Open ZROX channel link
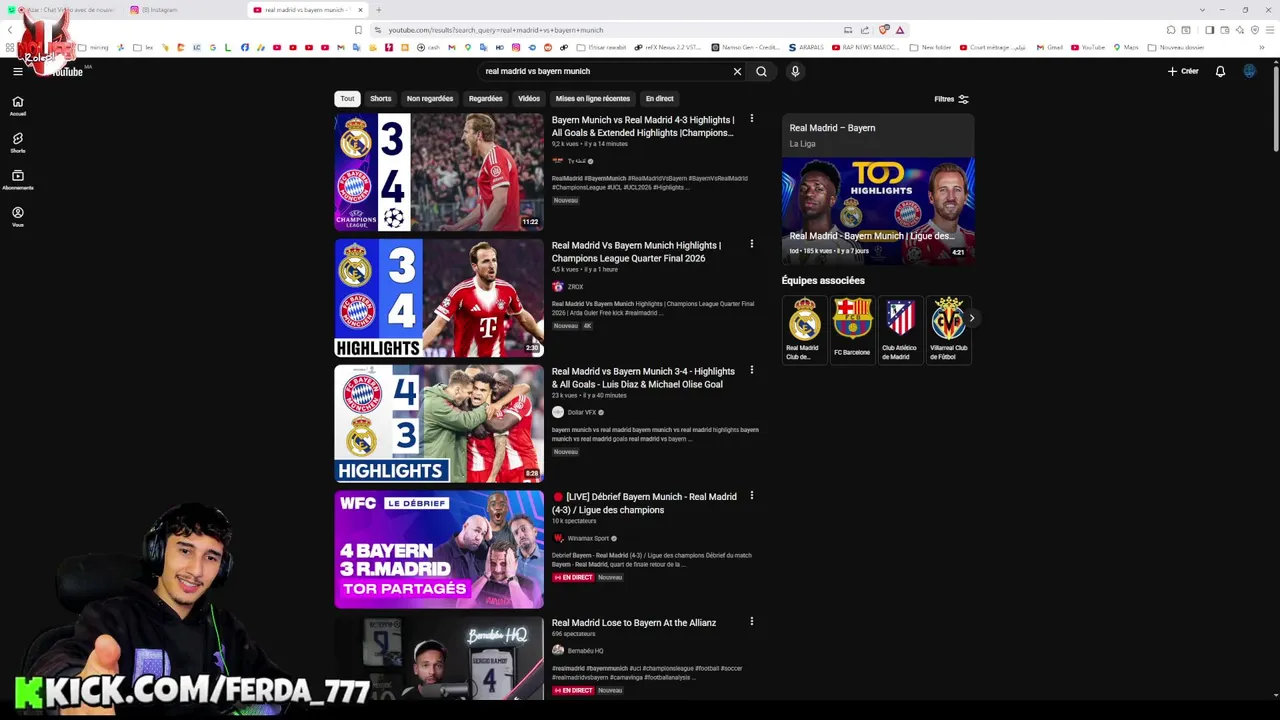 click(575, 287)
